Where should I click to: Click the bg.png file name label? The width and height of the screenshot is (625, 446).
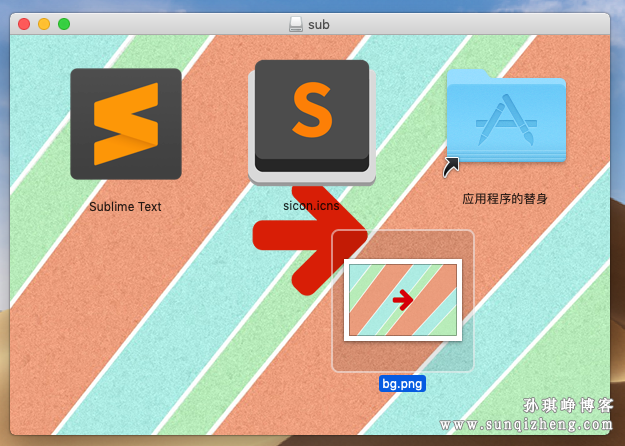coord(402,384)
